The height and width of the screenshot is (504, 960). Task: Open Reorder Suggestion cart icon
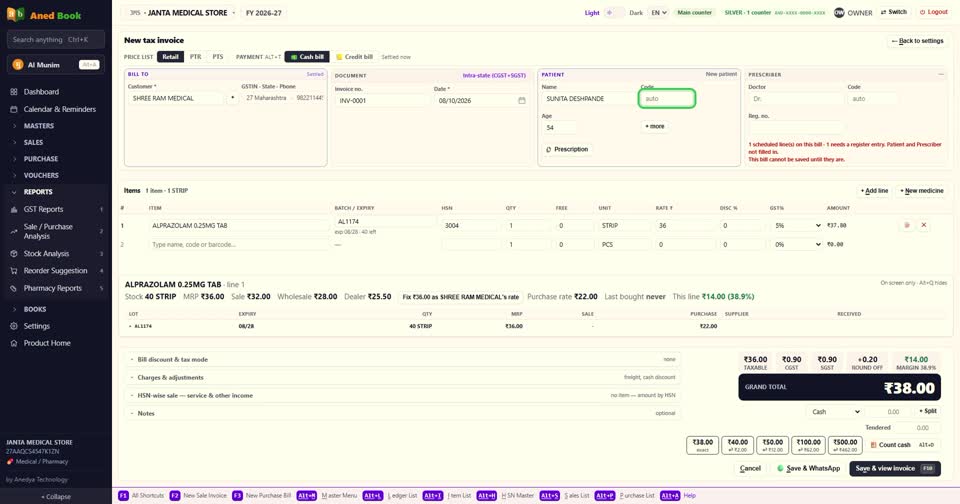[13, 271]
